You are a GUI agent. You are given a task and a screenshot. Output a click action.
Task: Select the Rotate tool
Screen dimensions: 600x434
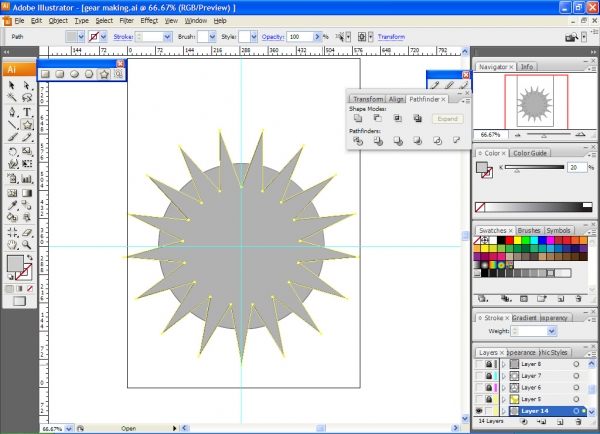(12, 152)
